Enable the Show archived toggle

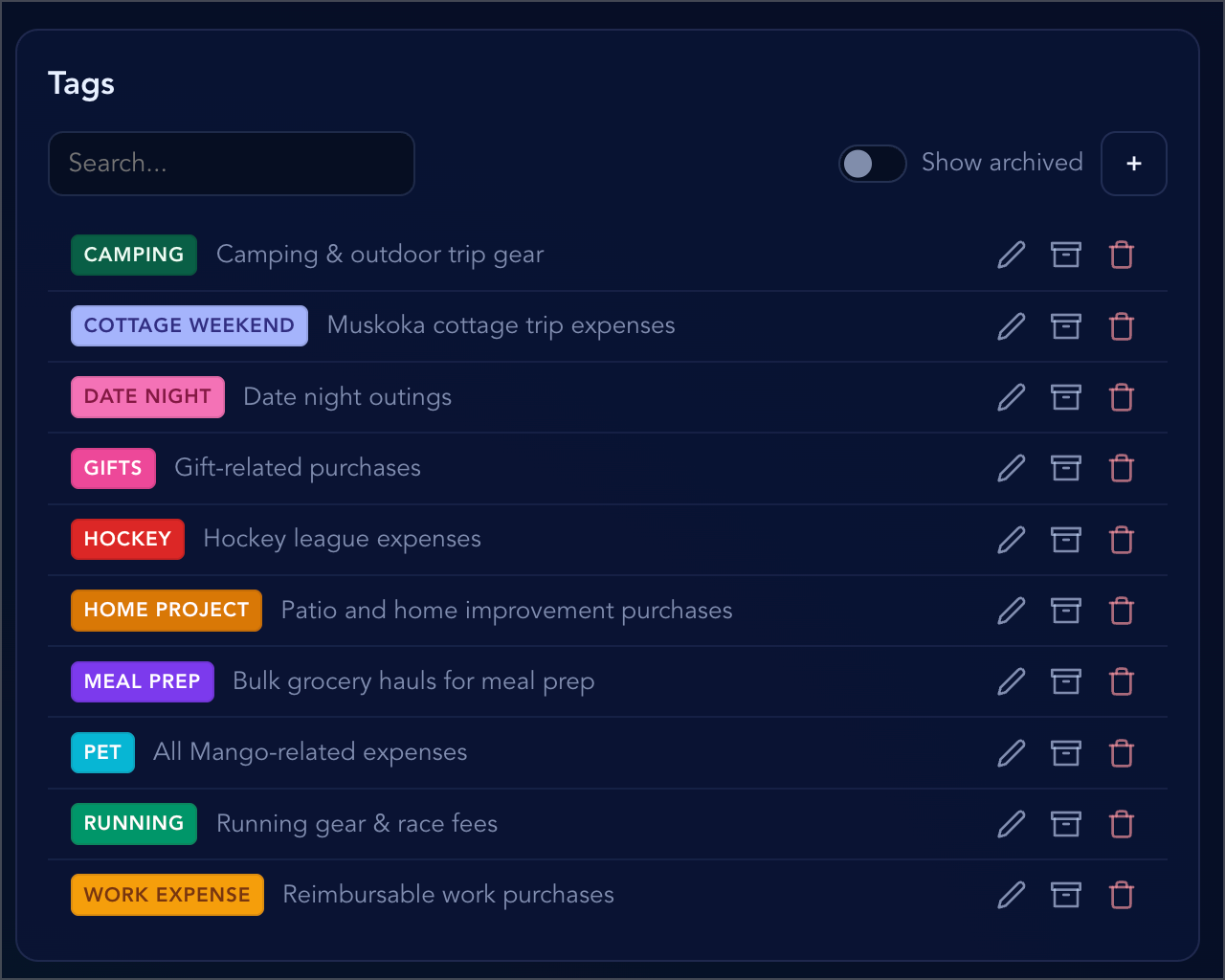click(872, 164)
